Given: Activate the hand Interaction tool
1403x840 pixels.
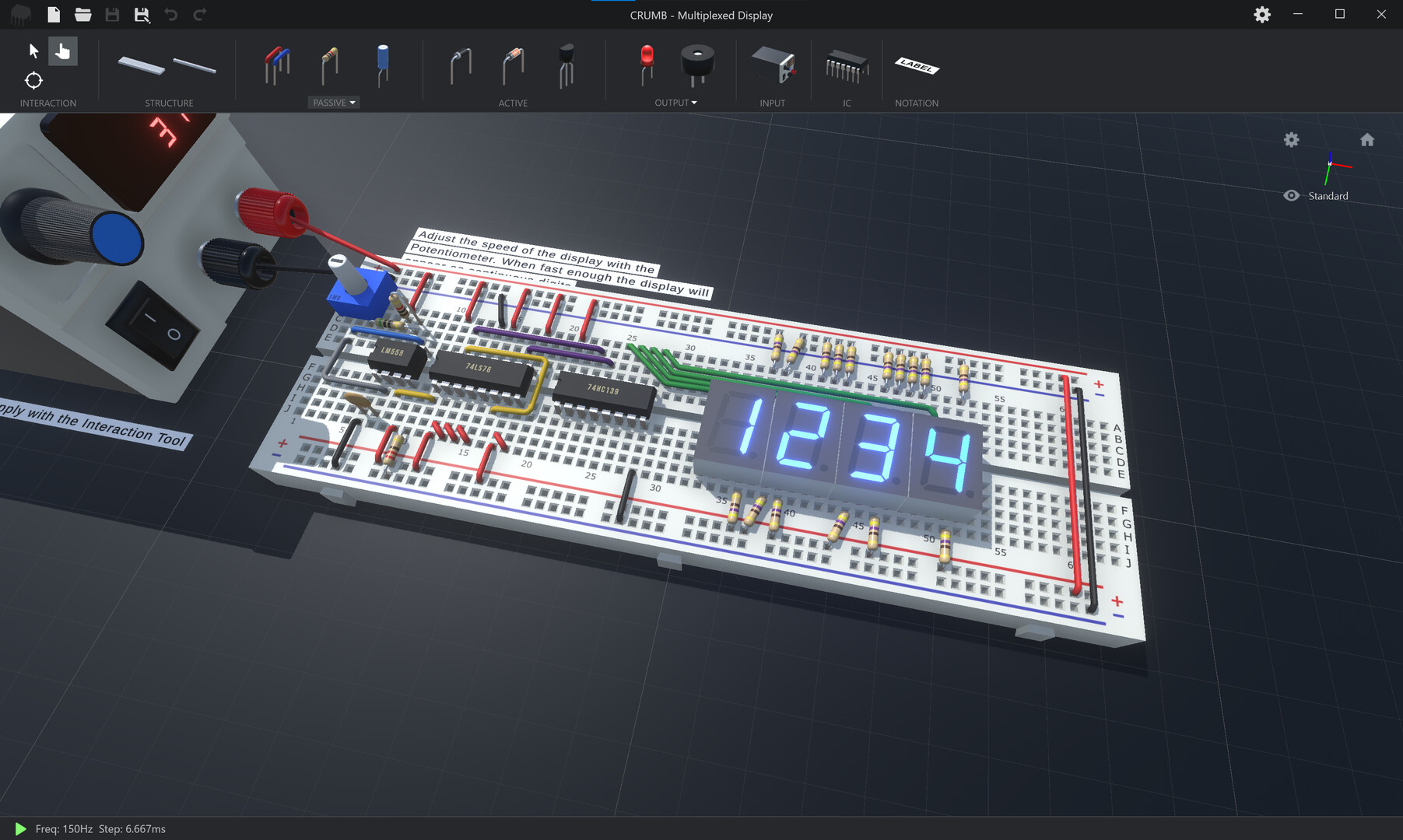Looking at the screenshot, I should tap(62, 50).
